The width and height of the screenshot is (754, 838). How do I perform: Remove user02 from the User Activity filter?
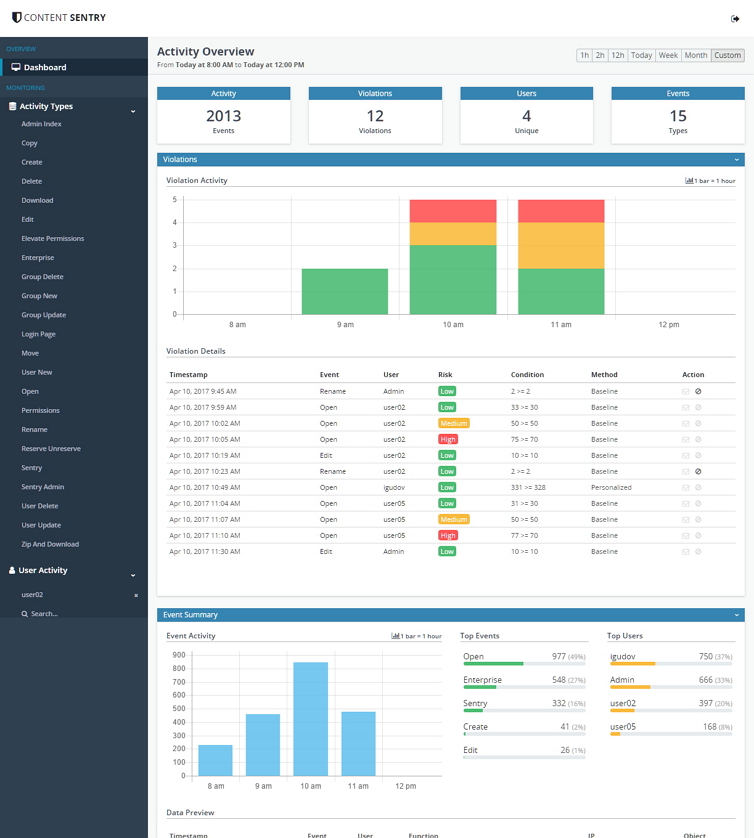coord(136,595)
